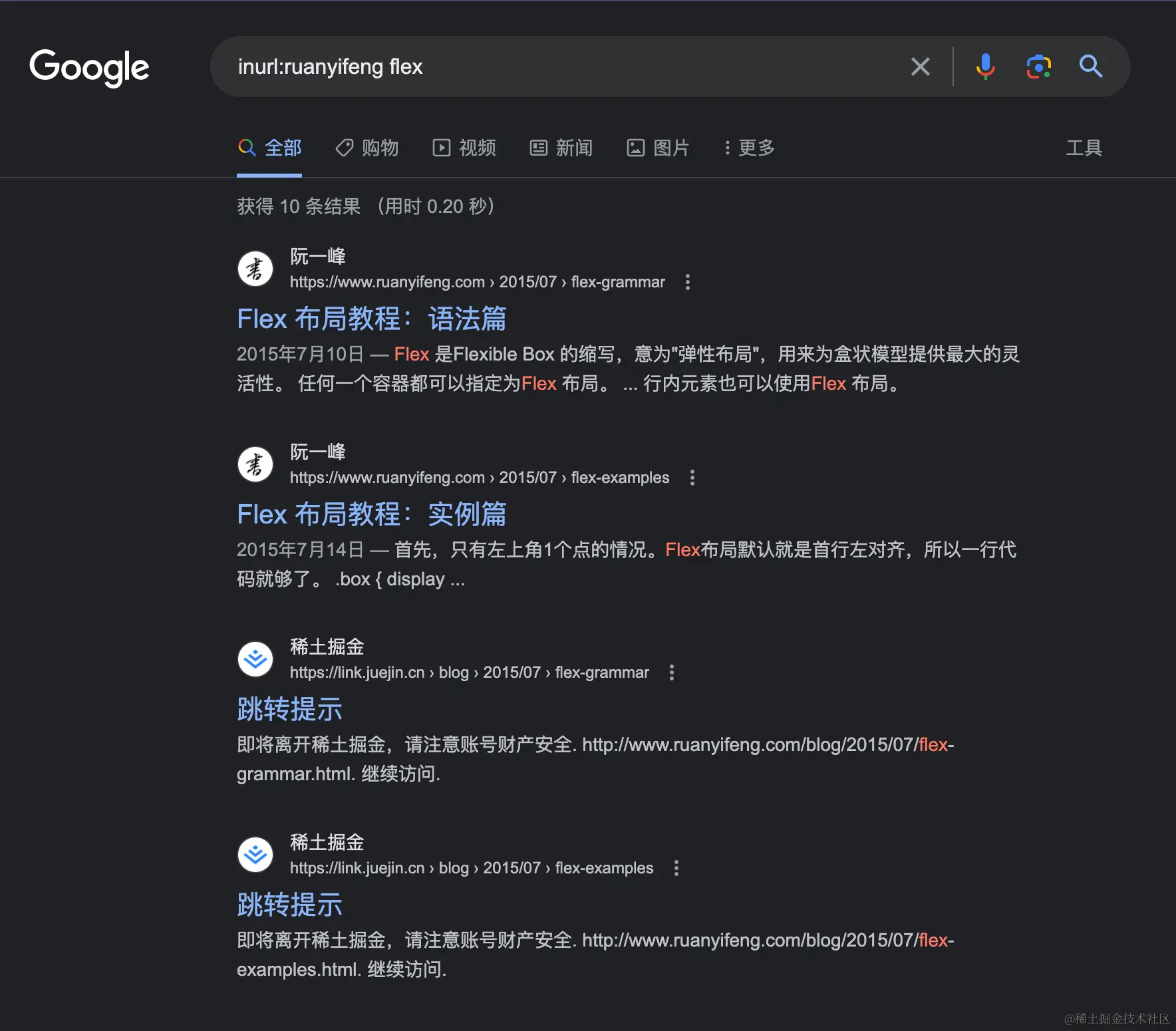Click the Google logo
This screenshot has height=1031, width=1176.
click(x=89, y=67)
